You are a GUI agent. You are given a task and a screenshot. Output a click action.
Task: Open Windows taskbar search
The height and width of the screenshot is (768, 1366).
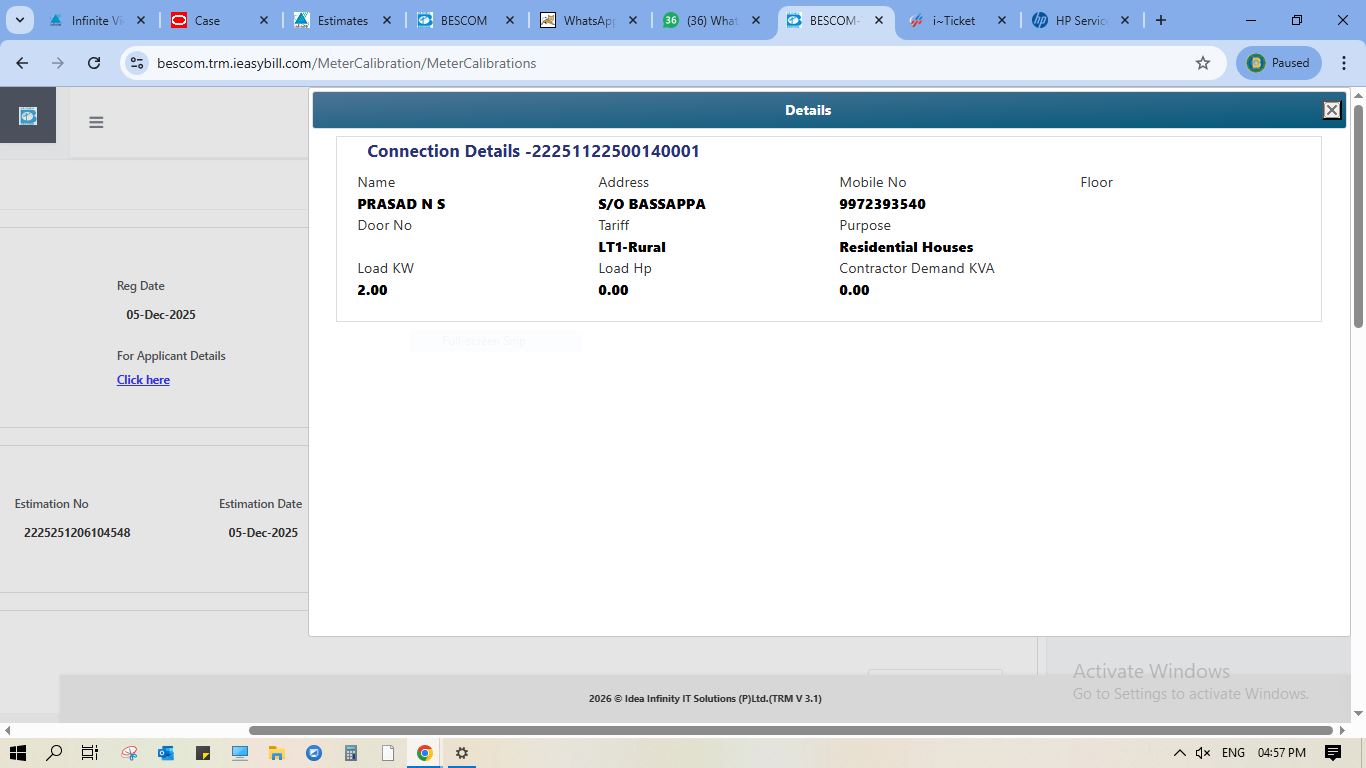(54, 753)
